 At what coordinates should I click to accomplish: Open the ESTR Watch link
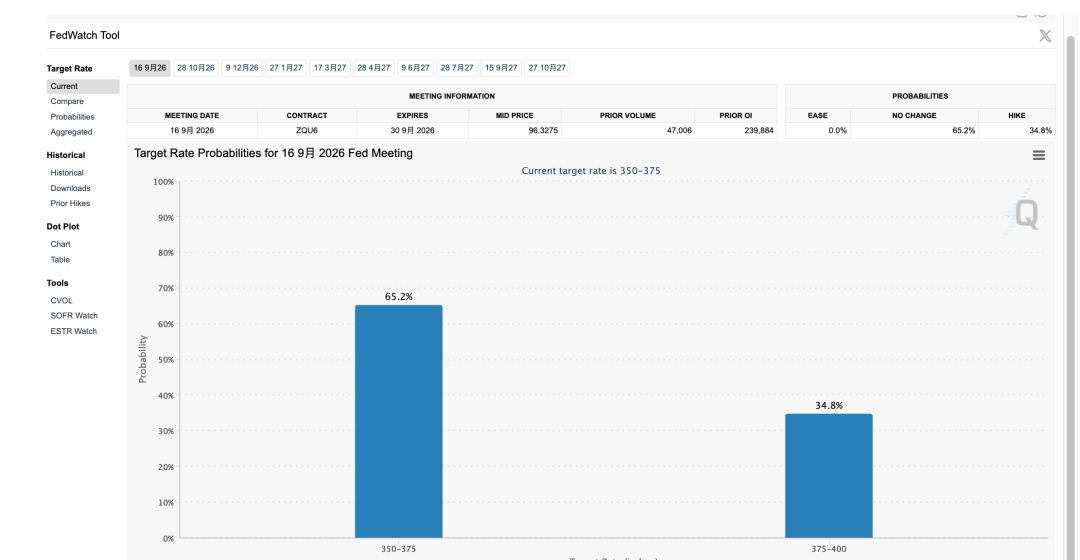coord(74,331)
